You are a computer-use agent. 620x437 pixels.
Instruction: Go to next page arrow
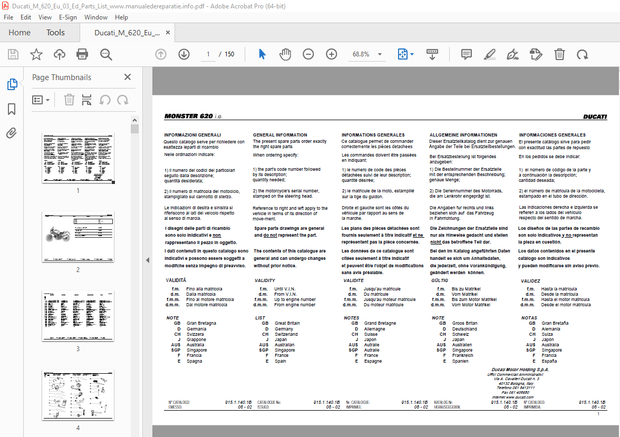(x=184, y=54)
